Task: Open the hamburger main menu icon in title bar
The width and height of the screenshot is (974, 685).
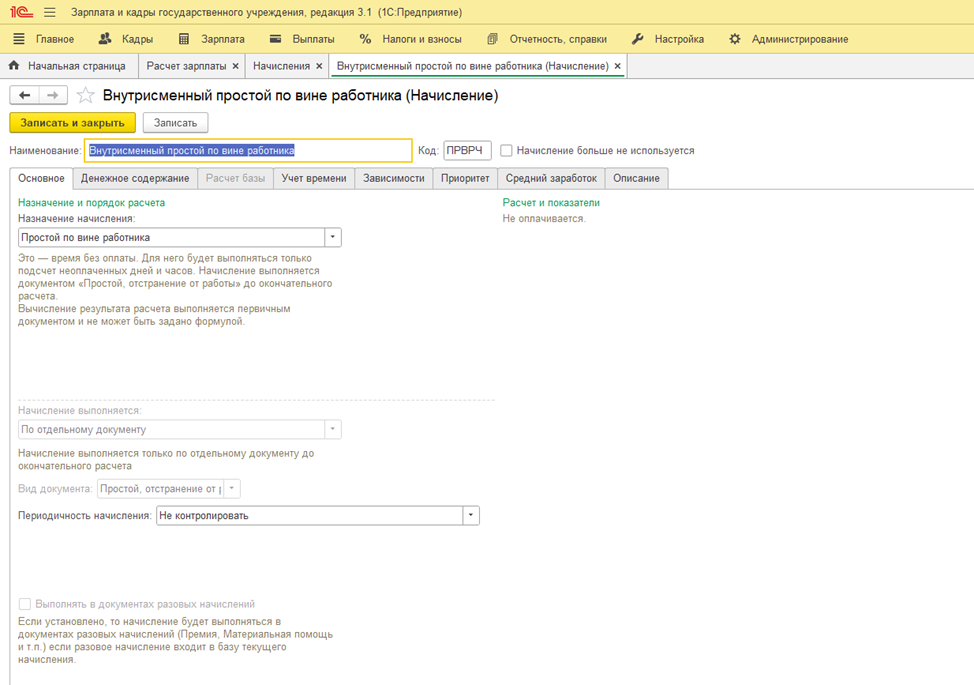Action: [50, 12]
